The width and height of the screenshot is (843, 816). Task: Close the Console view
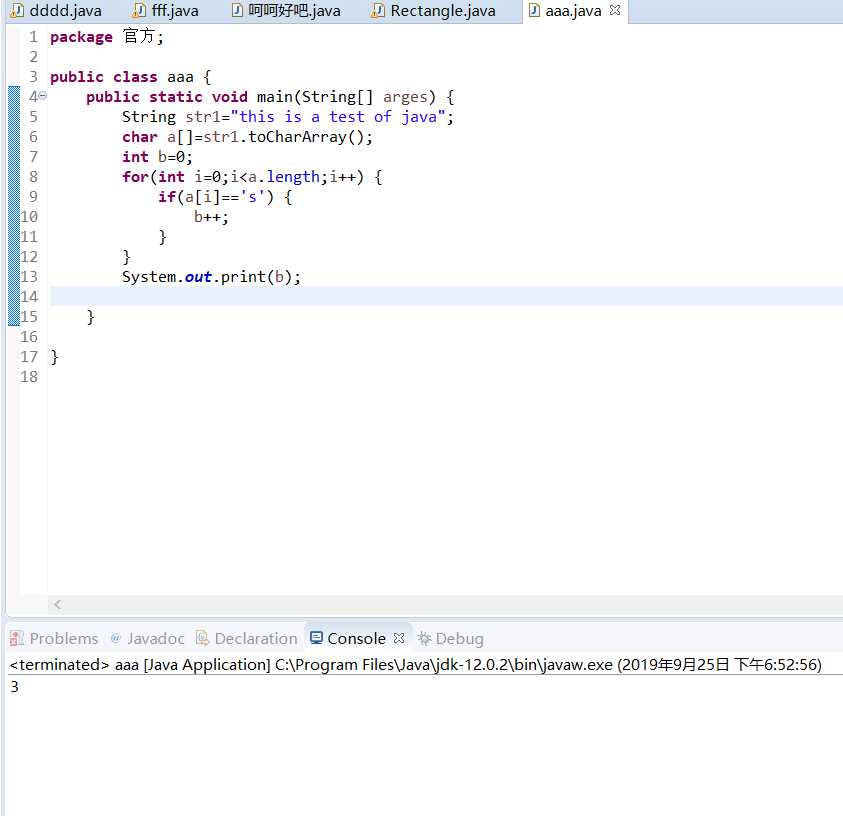pyautogui.click(x=399, y=638)
